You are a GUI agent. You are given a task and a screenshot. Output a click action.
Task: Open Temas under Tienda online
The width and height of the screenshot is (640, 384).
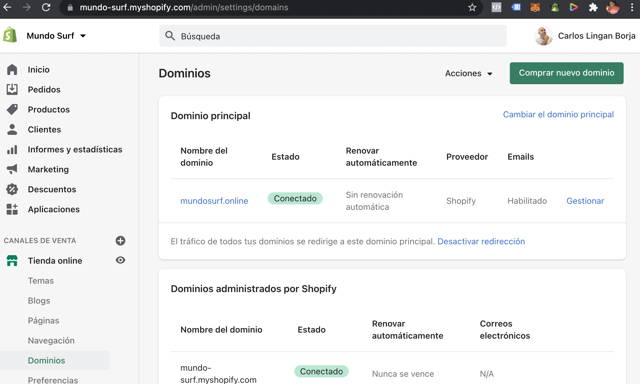tap(41, 281)
